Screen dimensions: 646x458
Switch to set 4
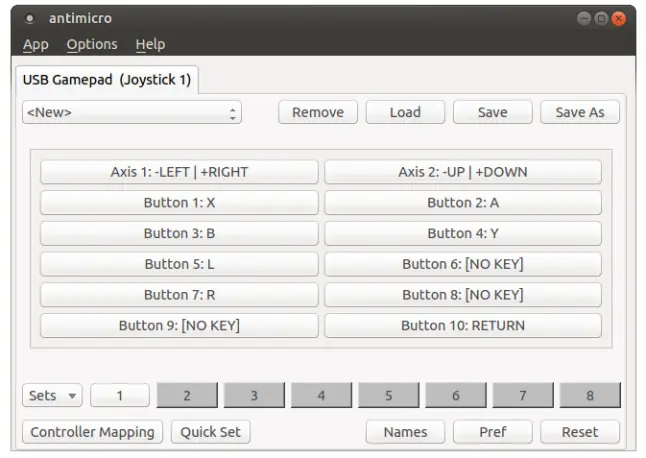pyautogui.click(x=321, y=395)
